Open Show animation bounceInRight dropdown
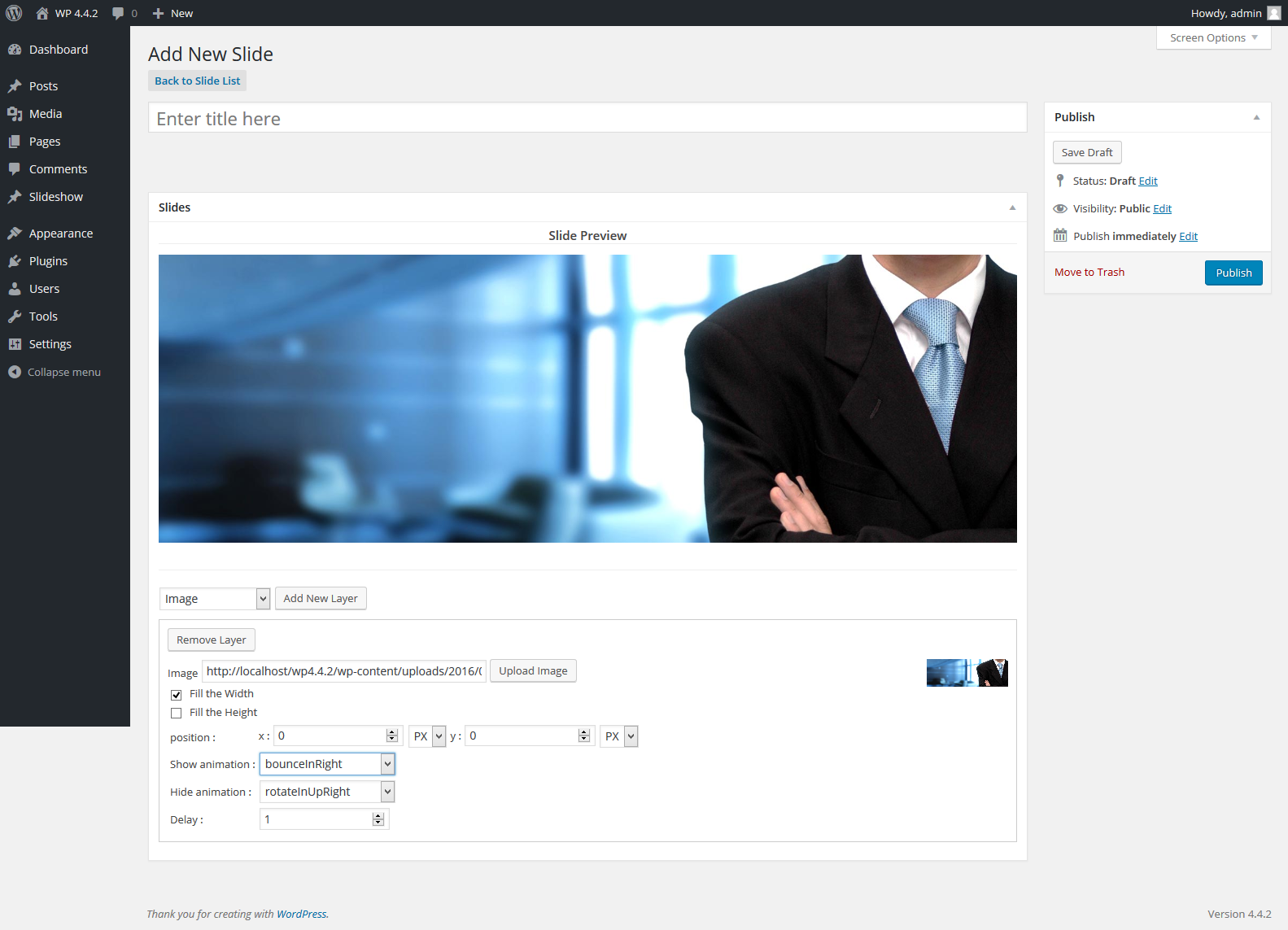Screen dimensions: 1288x930 (x=327, y=764)
